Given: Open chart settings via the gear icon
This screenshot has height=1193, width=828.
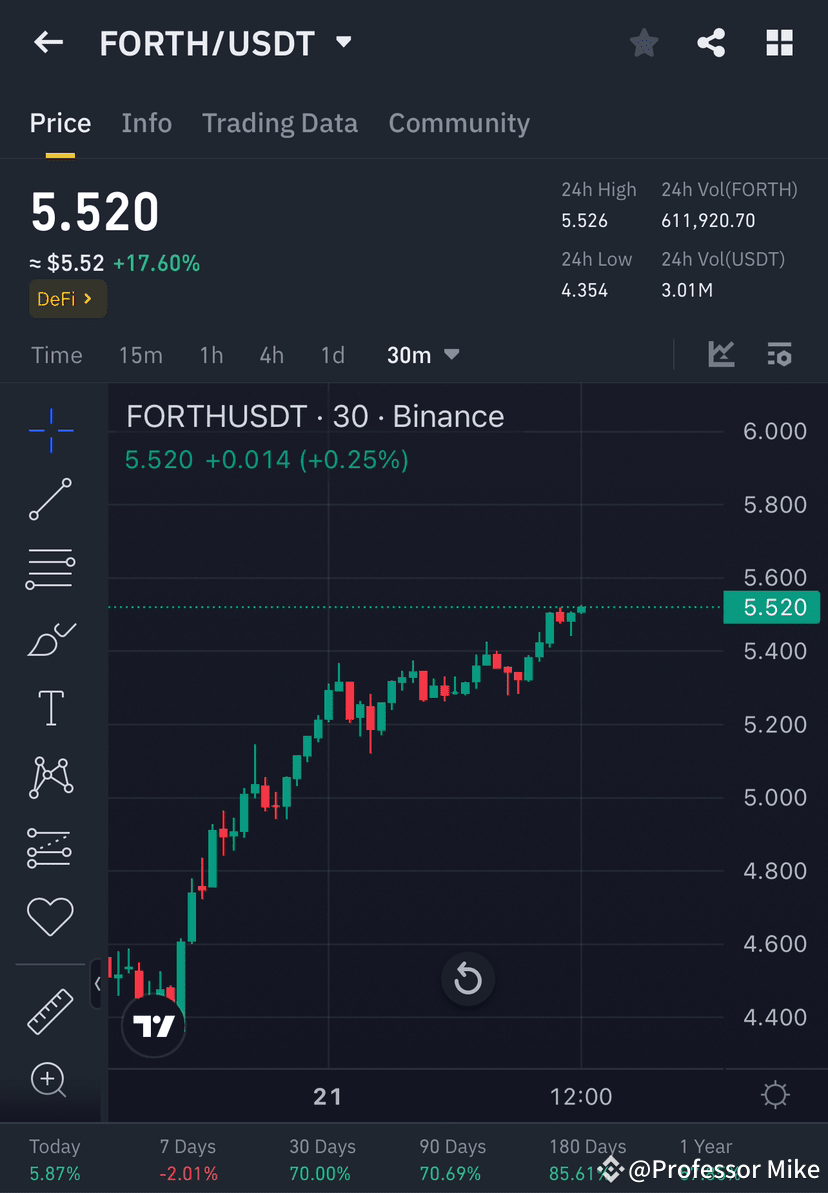Looking at the screenshot, I should [775, 1095].
